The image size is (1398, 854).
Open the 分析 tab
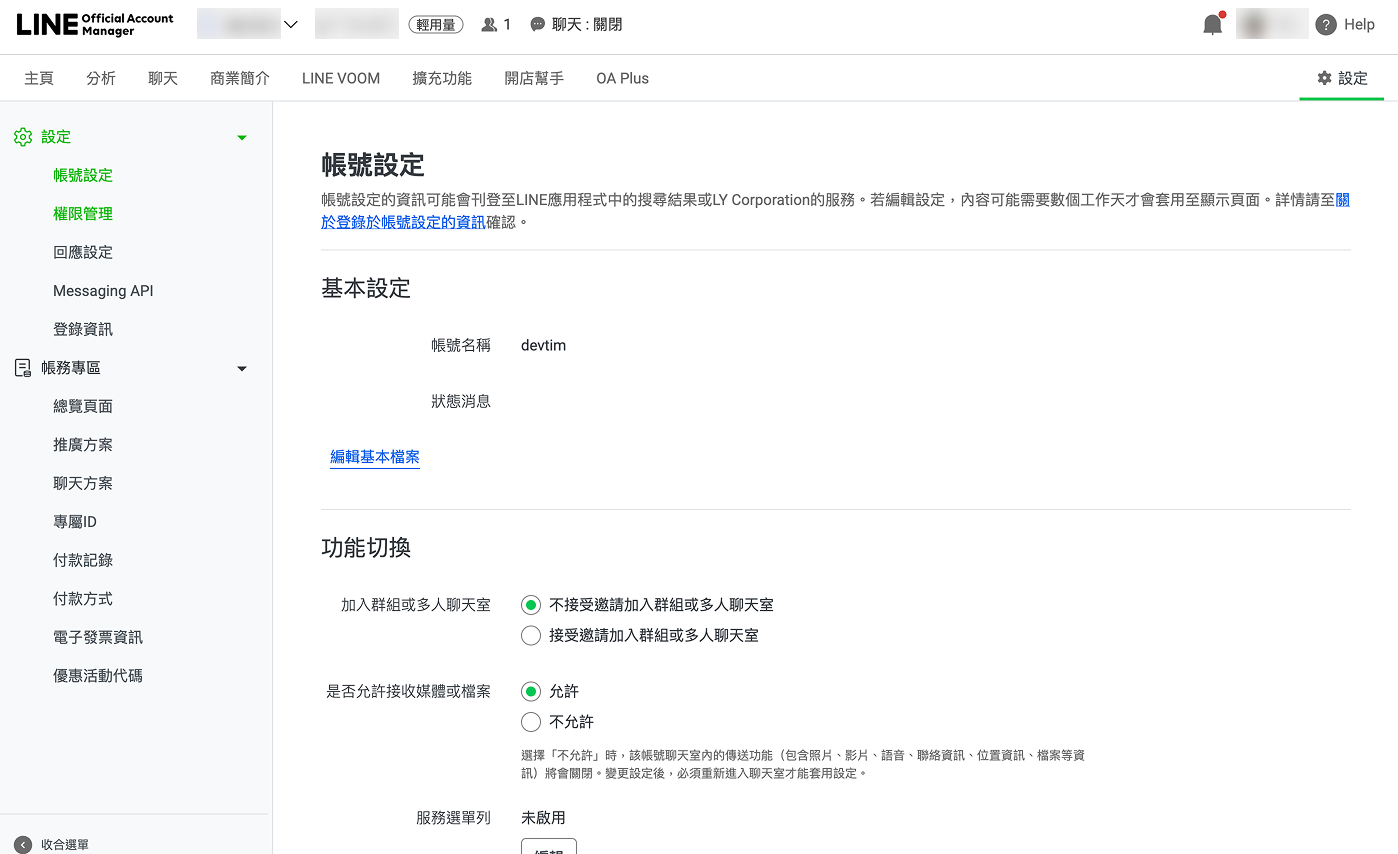click(x=101, y=78)
